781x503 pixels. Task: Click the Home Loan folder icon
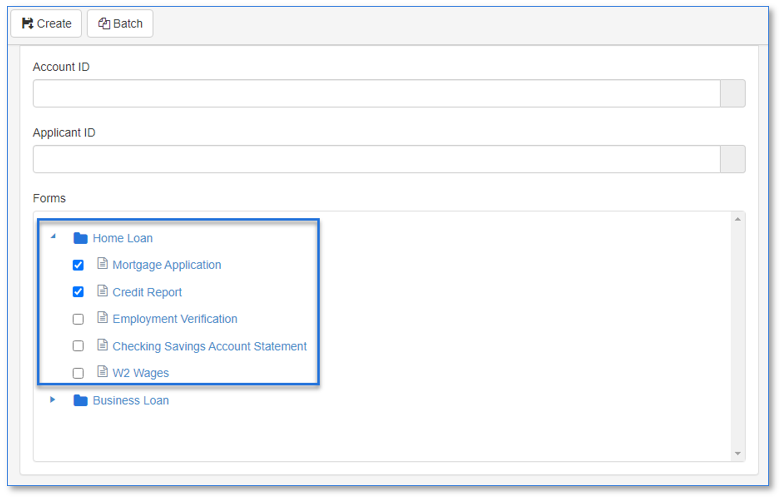click(80, 238)
